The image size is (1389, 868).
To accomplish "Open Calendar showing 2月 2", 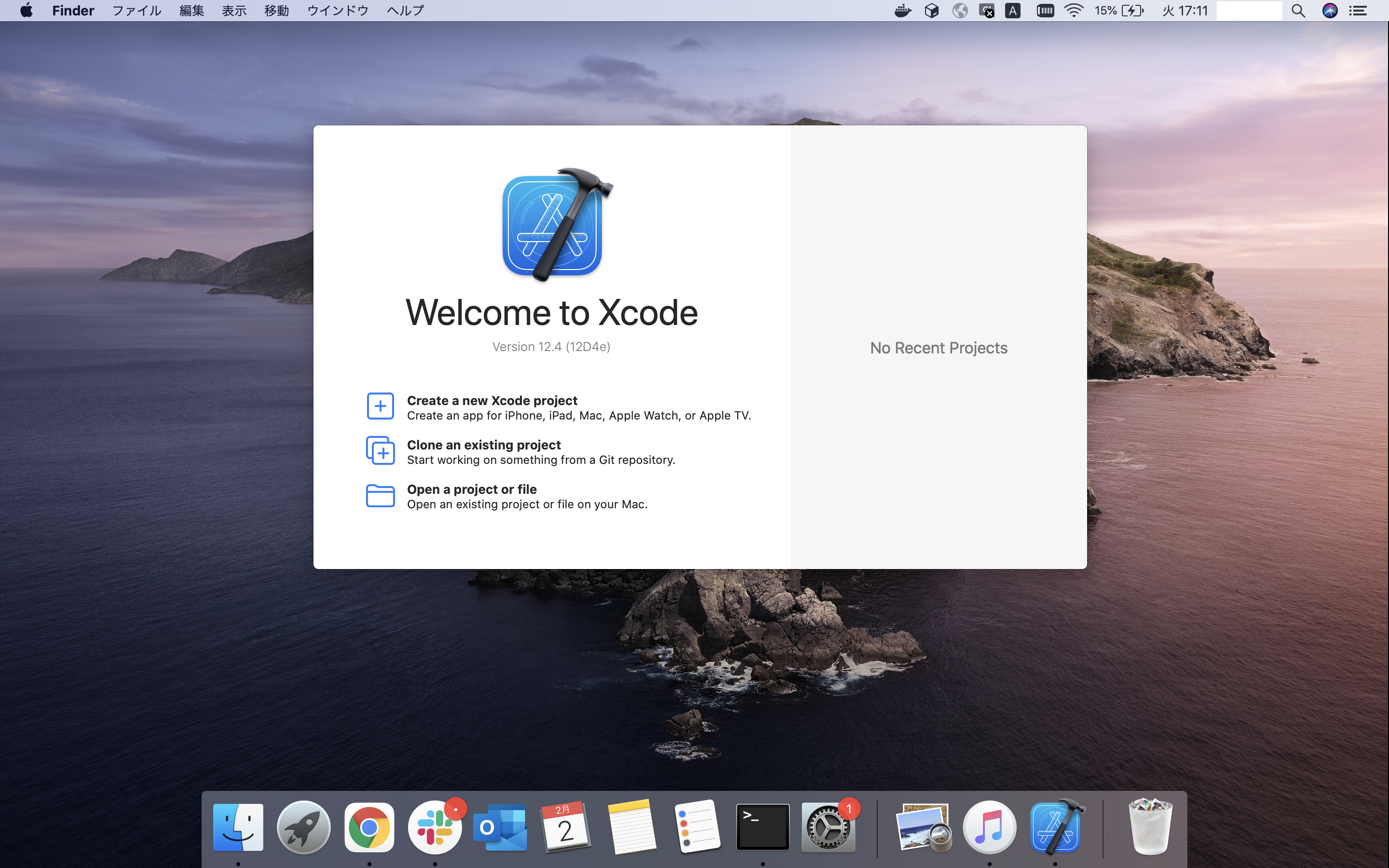I will 565,827.
